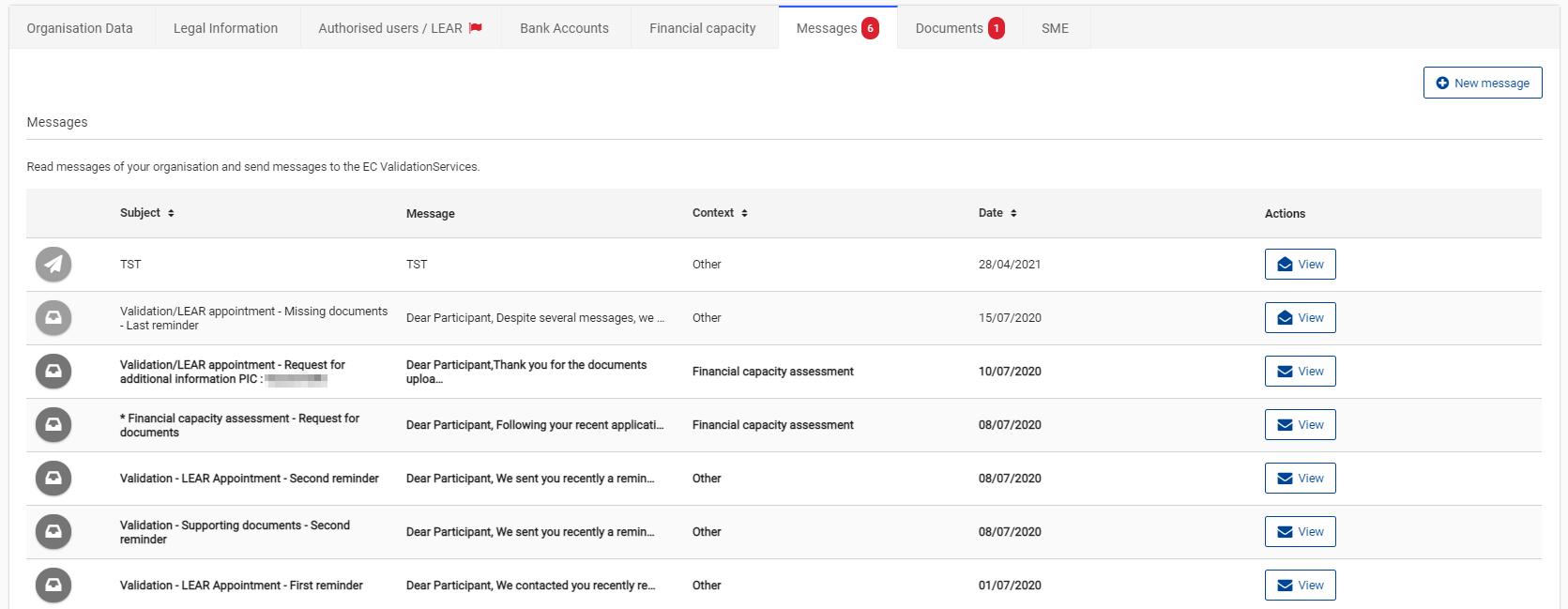Switch to the Financial capacity tab
The image size is (1568, 609).
click(703, 28)
